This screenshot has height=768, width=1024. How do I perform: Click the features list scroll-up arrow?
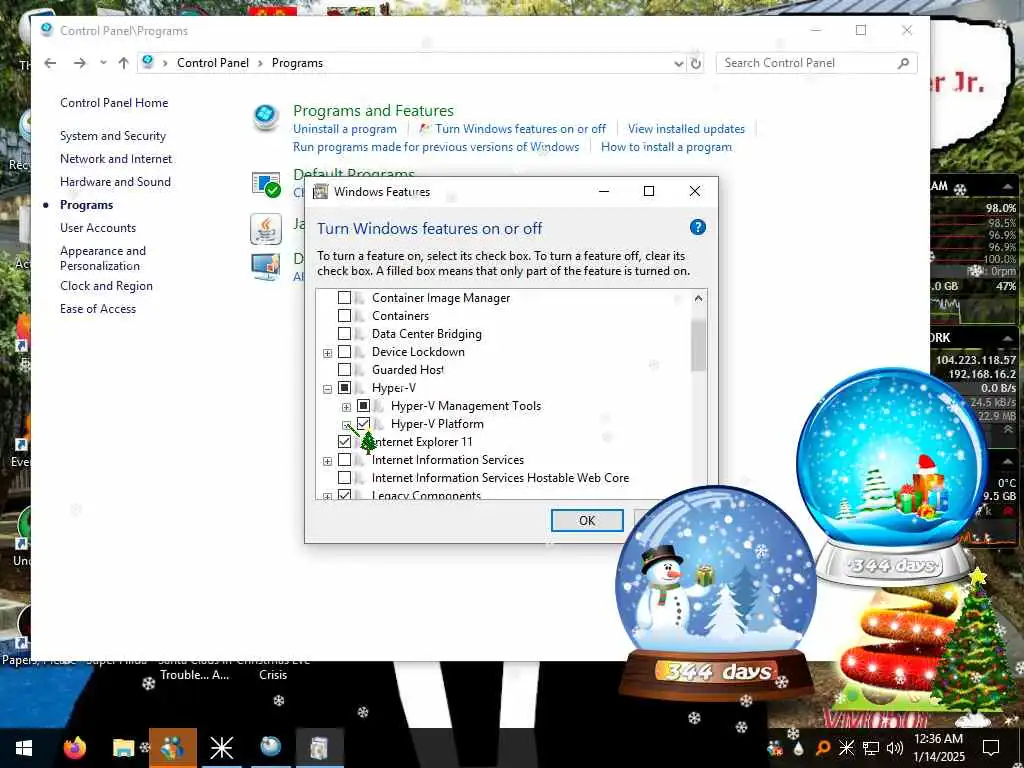[x=698, y=298]
